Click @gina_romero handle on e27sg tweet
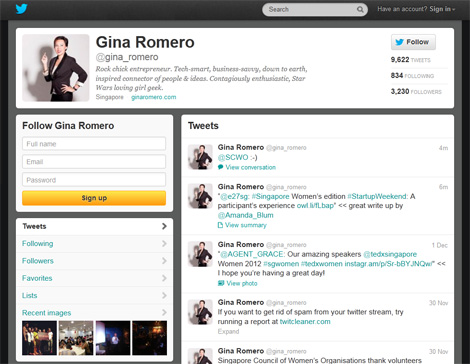The image size is (470, 364). click(x=286, y=187)
